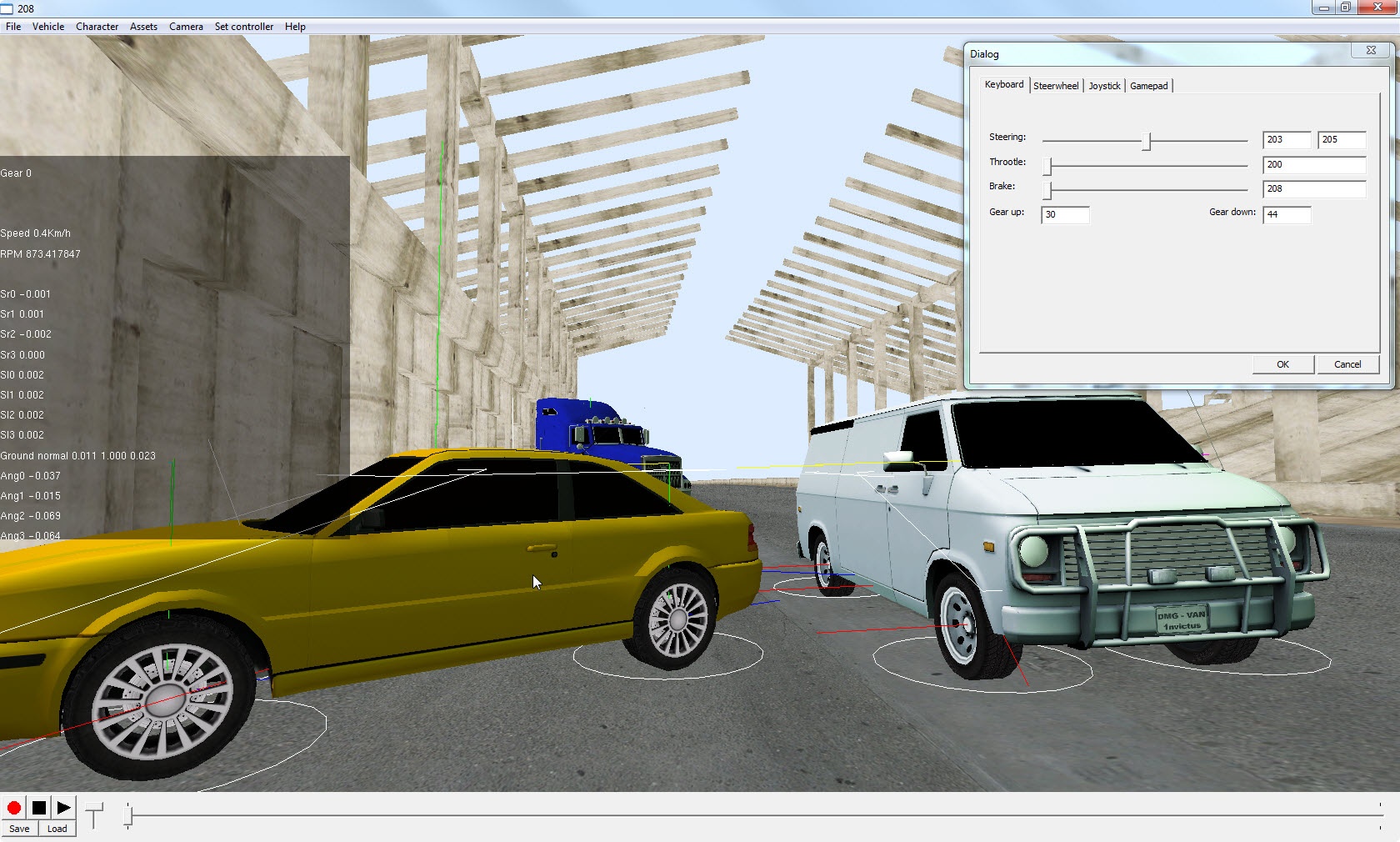
Task: Open the Vehicle menu
Action: coord(48,27)
